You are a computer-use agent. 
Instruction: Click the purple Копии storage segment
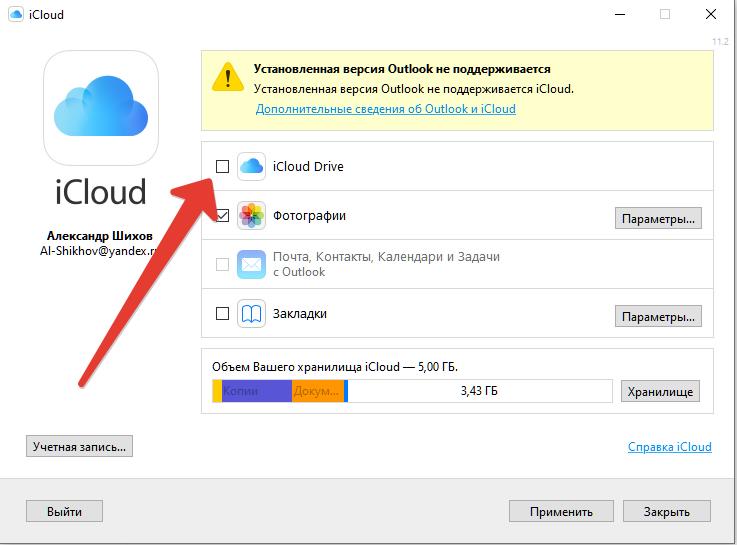click(257, 391)
